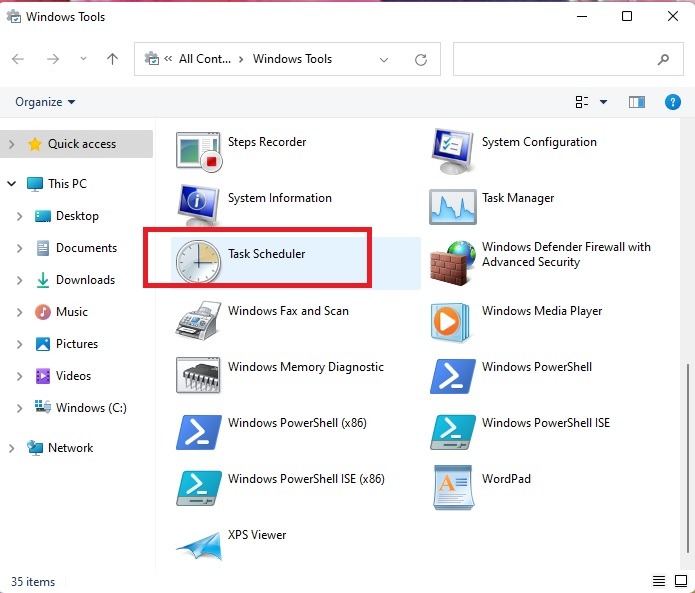Screen dimensions: 695x593
Task: Click the file list vertical scrollbar
Action: pyautogui.click(x=688, y=458)
